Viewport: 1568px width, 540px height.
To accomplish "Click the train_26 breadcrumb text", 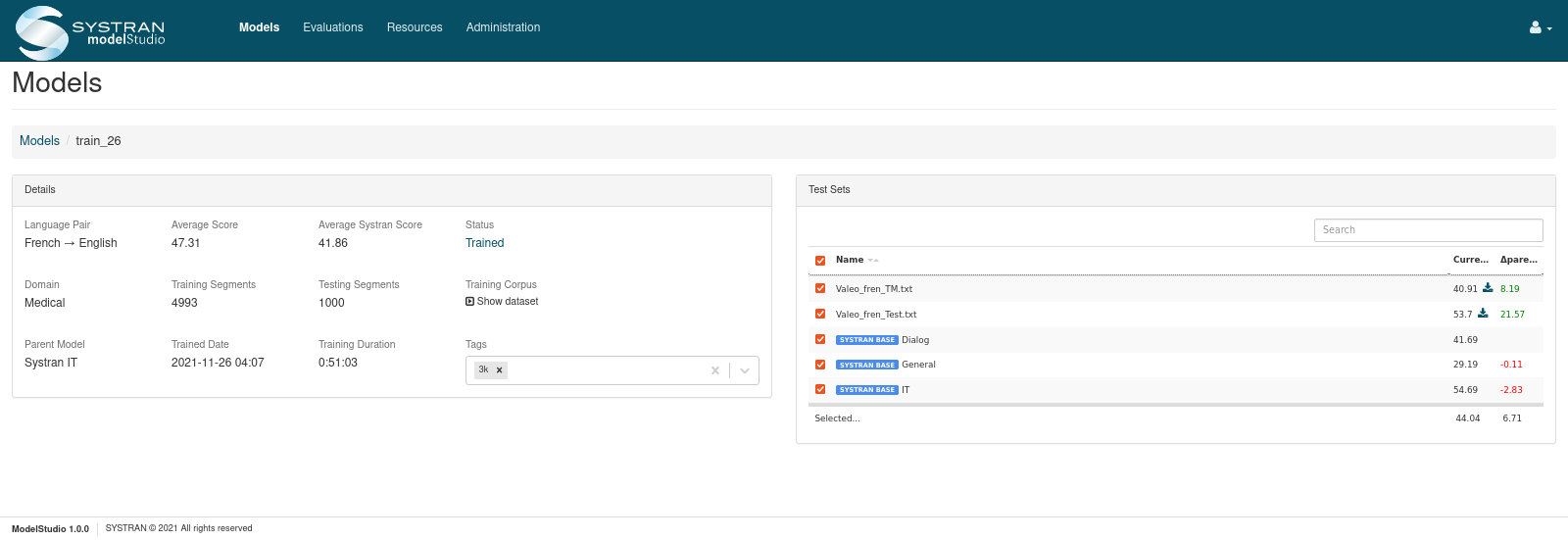I will coord(98,141).
